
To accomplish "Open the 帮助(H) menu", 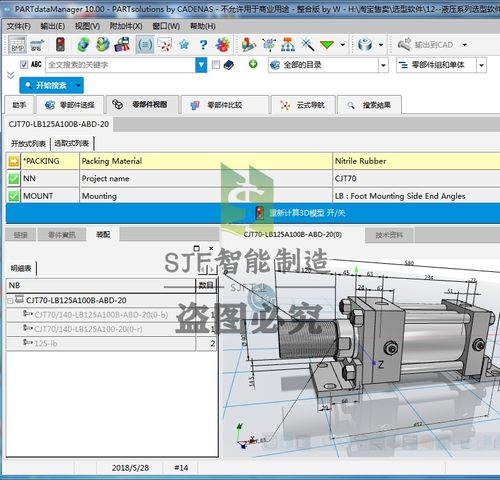I will 203,26.
